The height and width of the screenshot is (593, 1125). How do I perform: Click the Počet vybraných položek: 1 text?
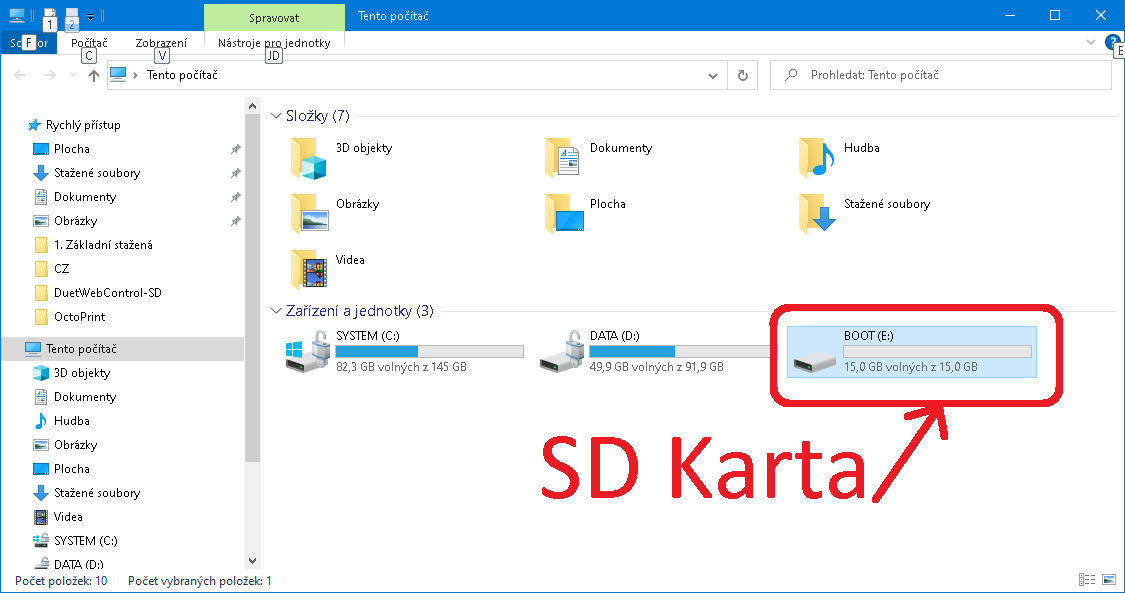200,581
